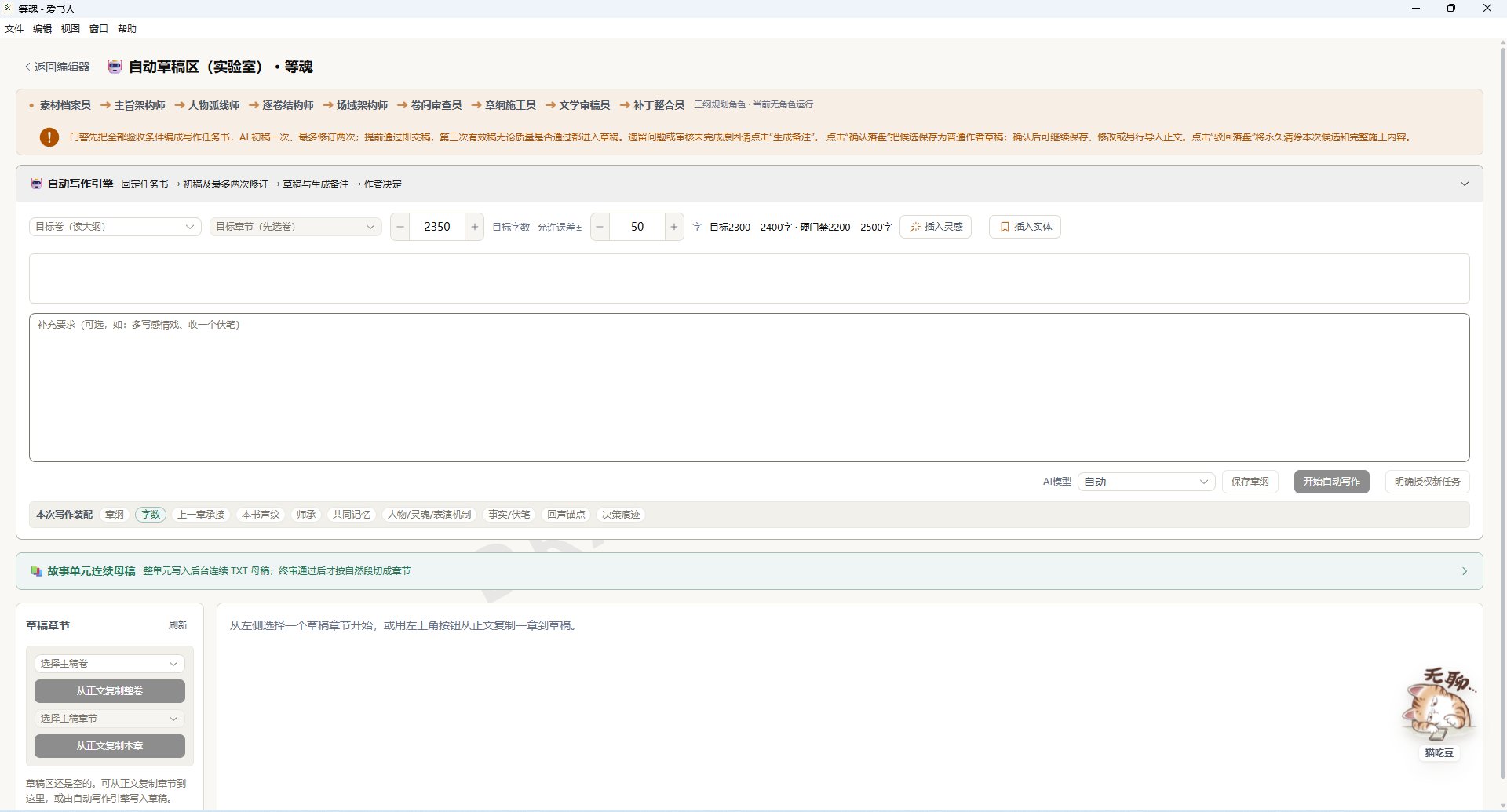This screenshot has height=812, width=1507.
Task: Toggle the 回声锚点 tag
Action: [x=566, y=515]
